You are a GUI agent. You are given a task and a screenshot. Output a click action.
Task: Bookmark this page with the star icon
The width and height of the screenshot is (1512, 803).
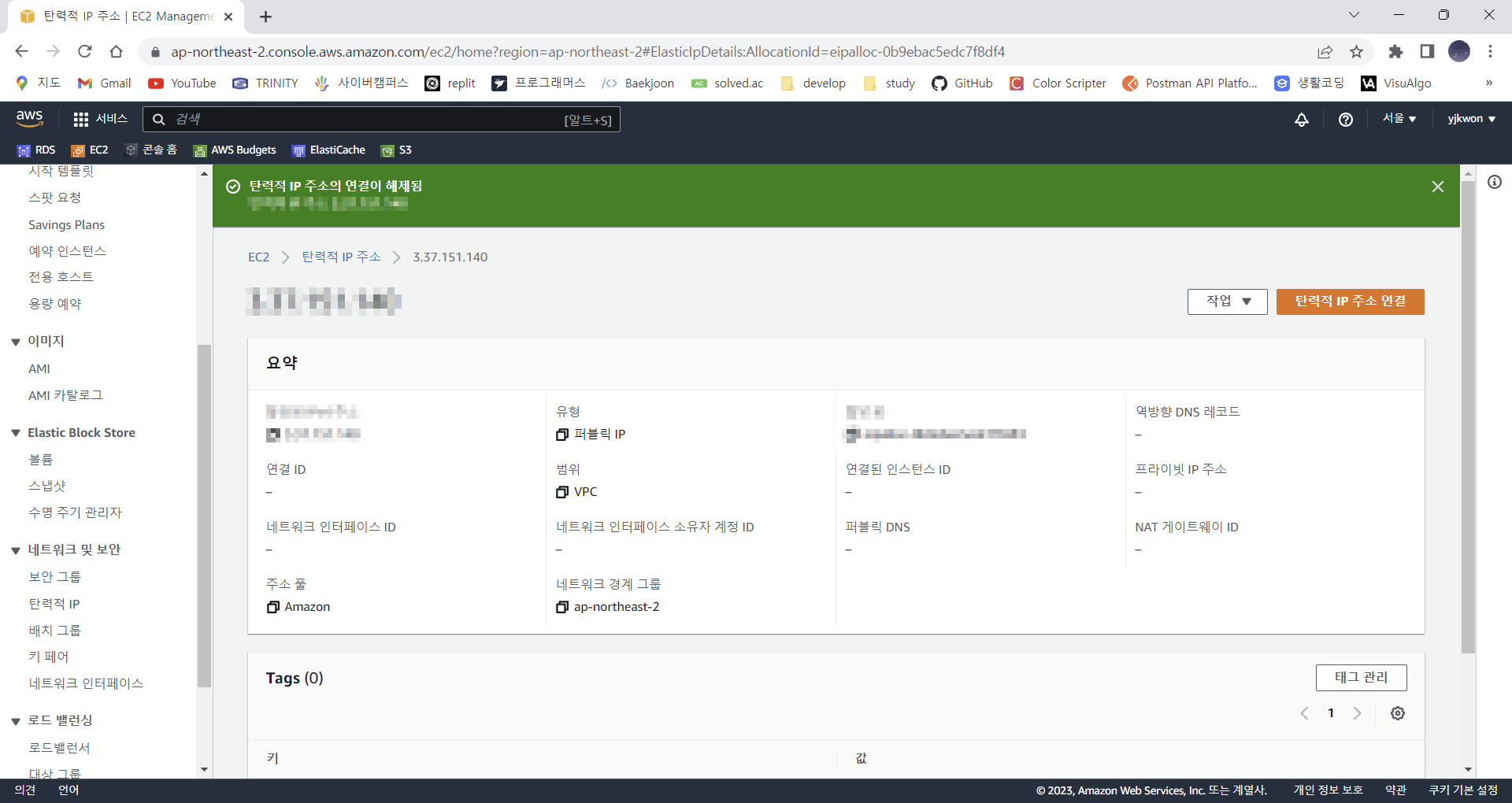pyautogui.click(x=1356, y=51)
